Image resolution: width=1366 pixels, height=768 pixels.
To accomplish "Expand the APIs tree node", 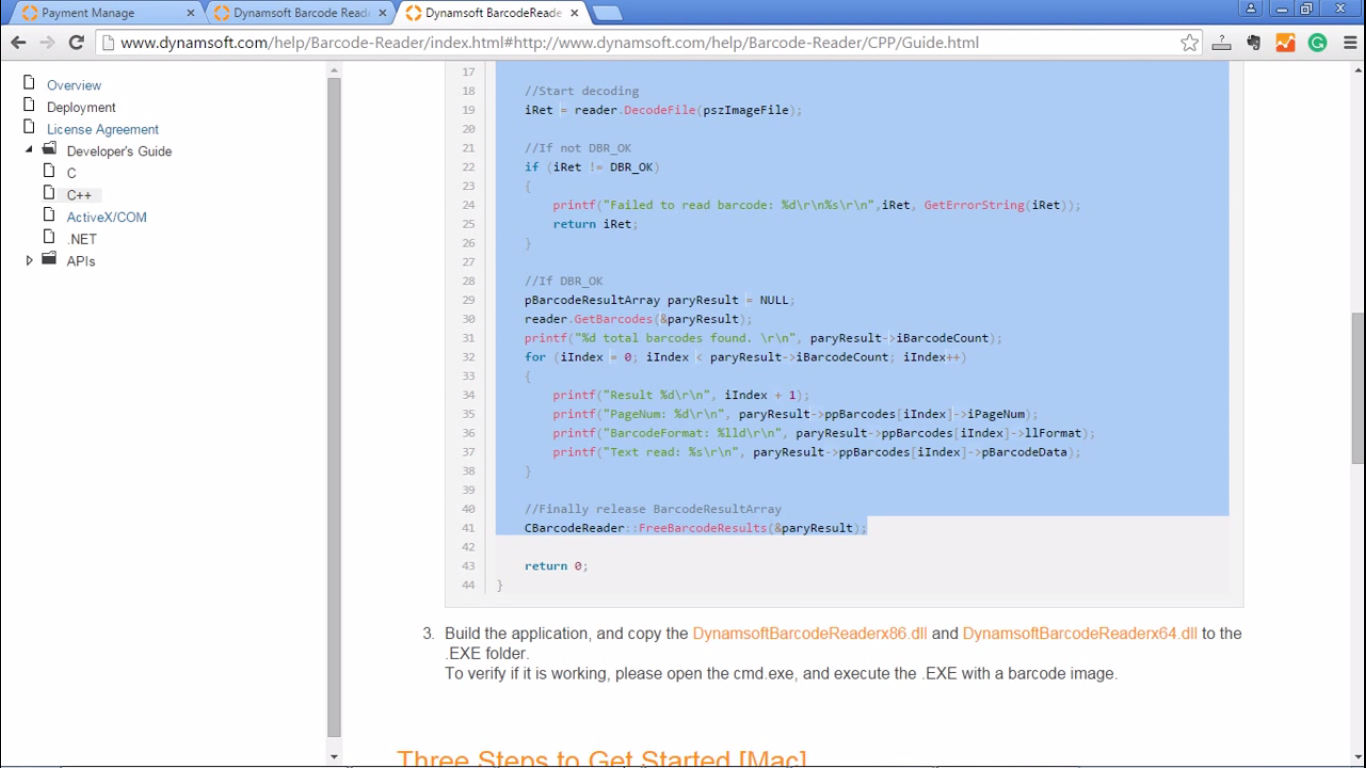I will click(x=29, y=260).
